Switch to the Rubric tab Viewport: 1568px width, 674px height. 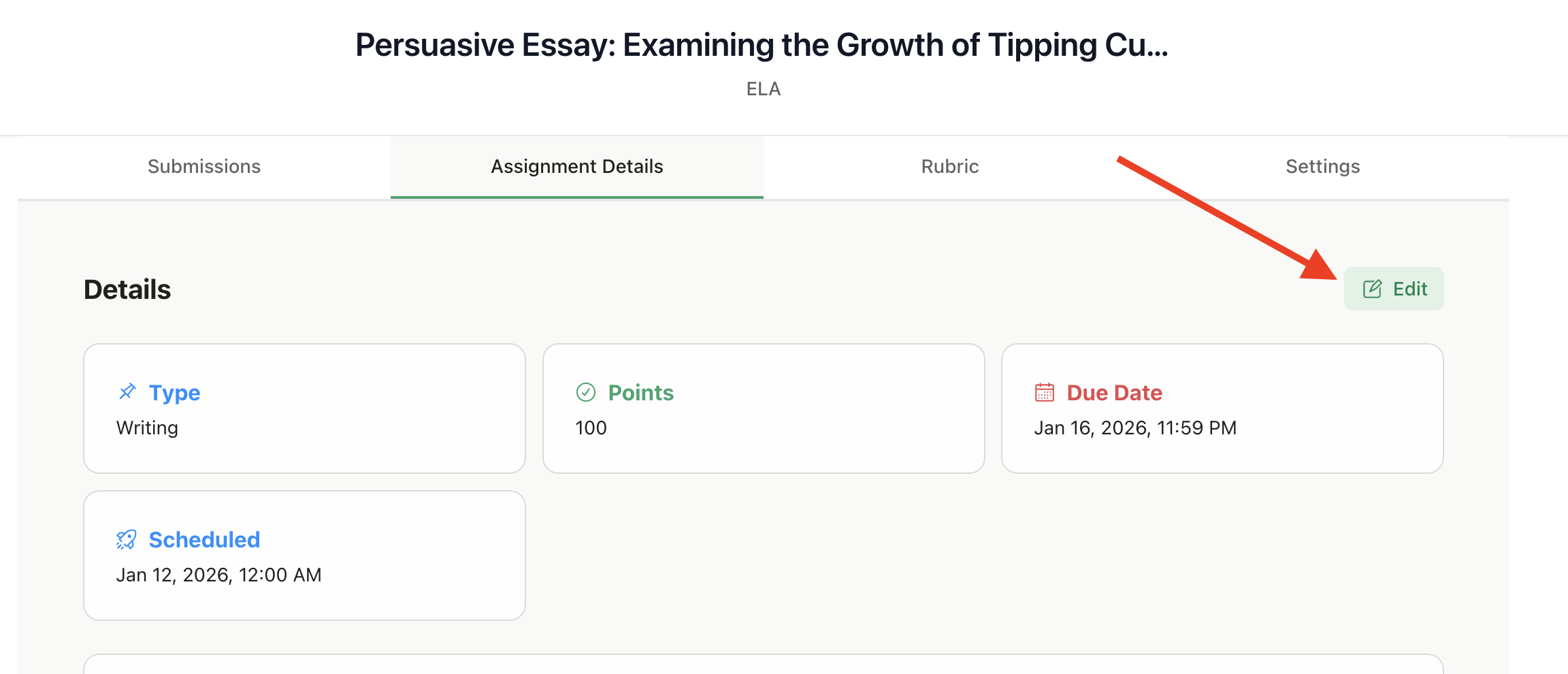[949, 166]
